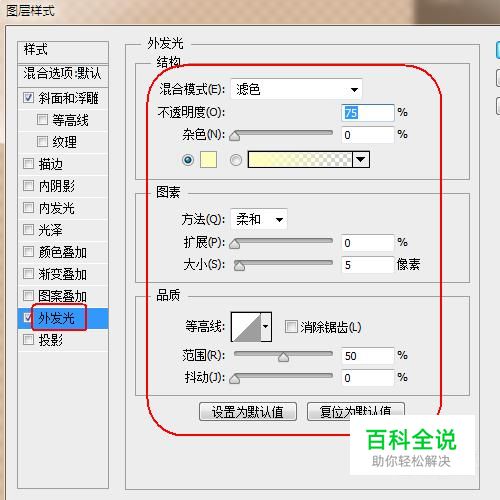Click the 复位为默认值 button

click(x=356, y=412)
